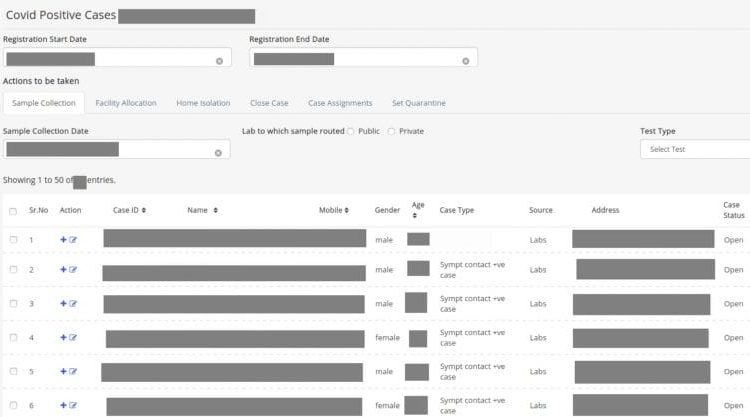Click the Gender column header

(387, 210)
